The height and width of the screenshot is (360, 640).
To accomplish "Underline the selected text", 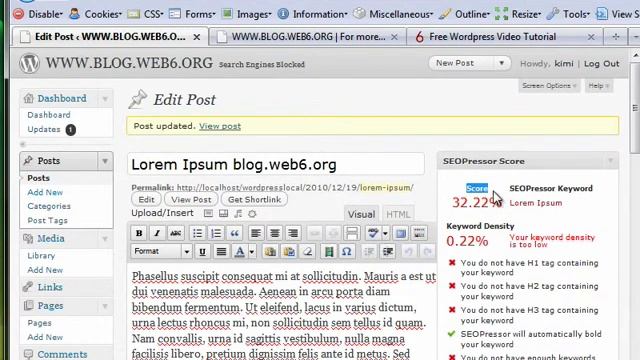I will (x=202, y=251).
